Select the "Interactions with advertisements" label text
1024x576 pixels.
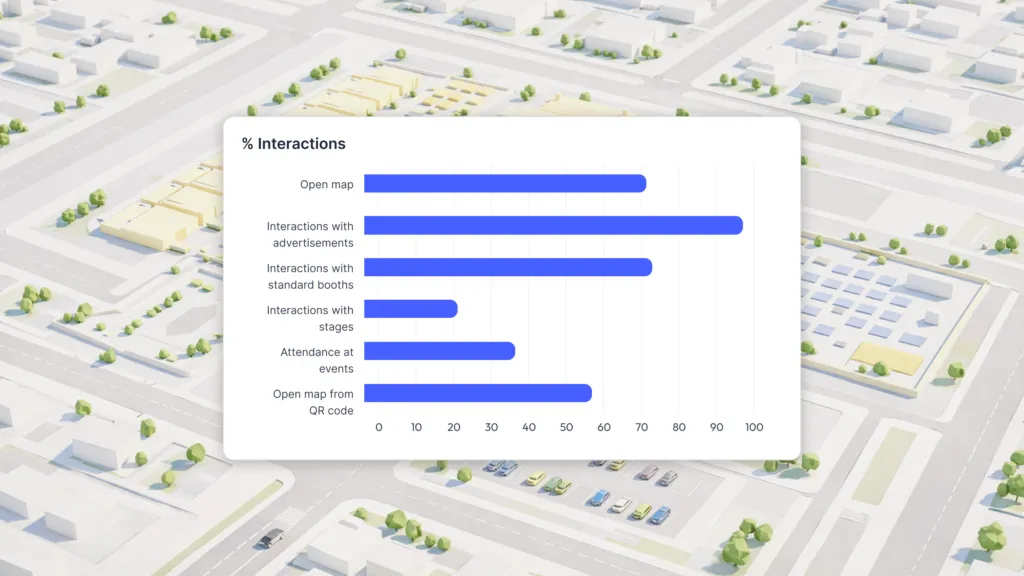310,235
